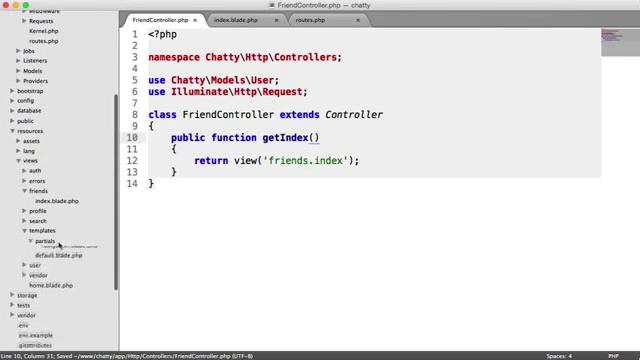Expand the database folder arrow
Image resolution: width=640 pixels, height=360 pixels.
(x=12, y=111)
